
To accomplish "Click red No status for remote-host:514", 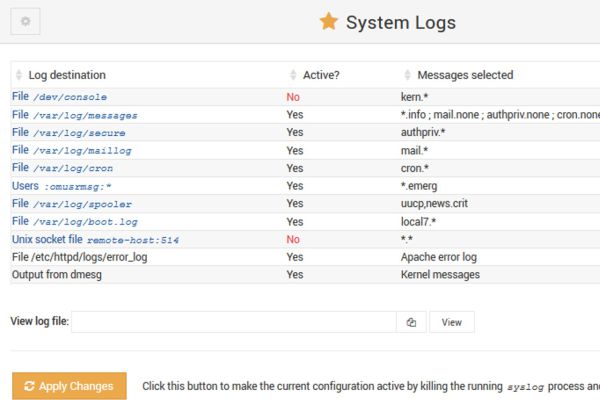I will point(293,240).
